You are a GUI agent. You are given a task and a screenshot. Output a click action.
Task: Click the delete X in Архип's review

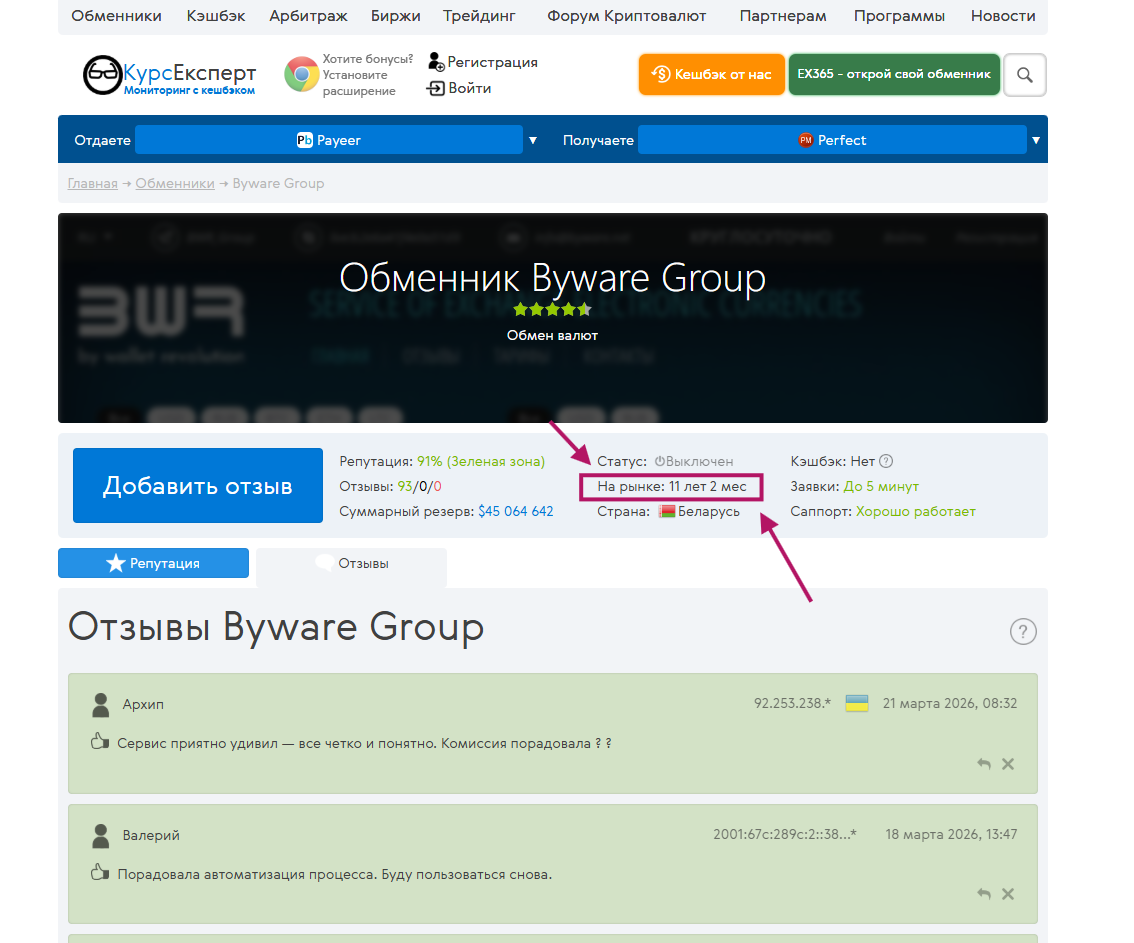tap(1007, 764)
